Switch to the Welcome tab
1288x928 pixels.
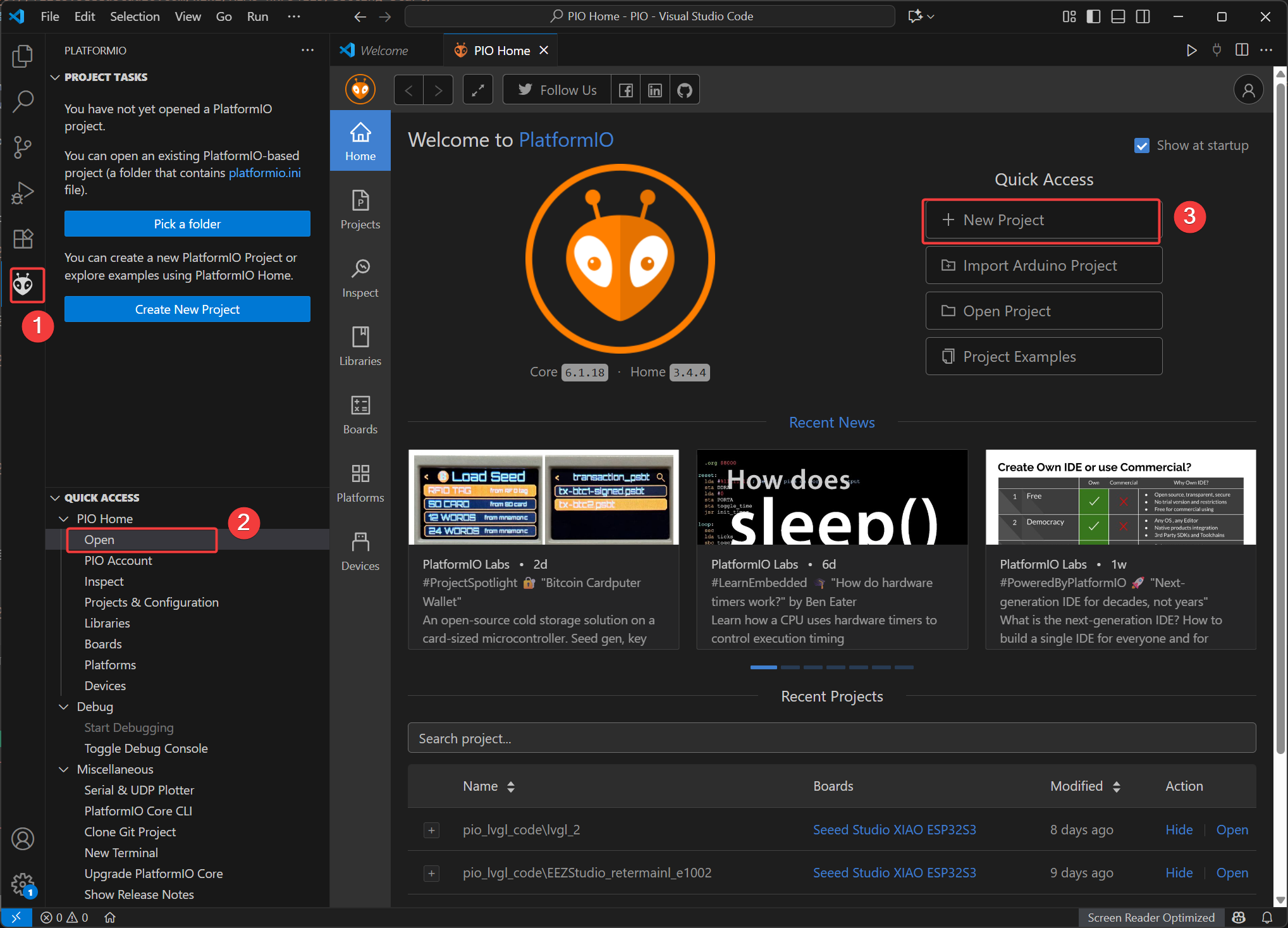point(383,51)
